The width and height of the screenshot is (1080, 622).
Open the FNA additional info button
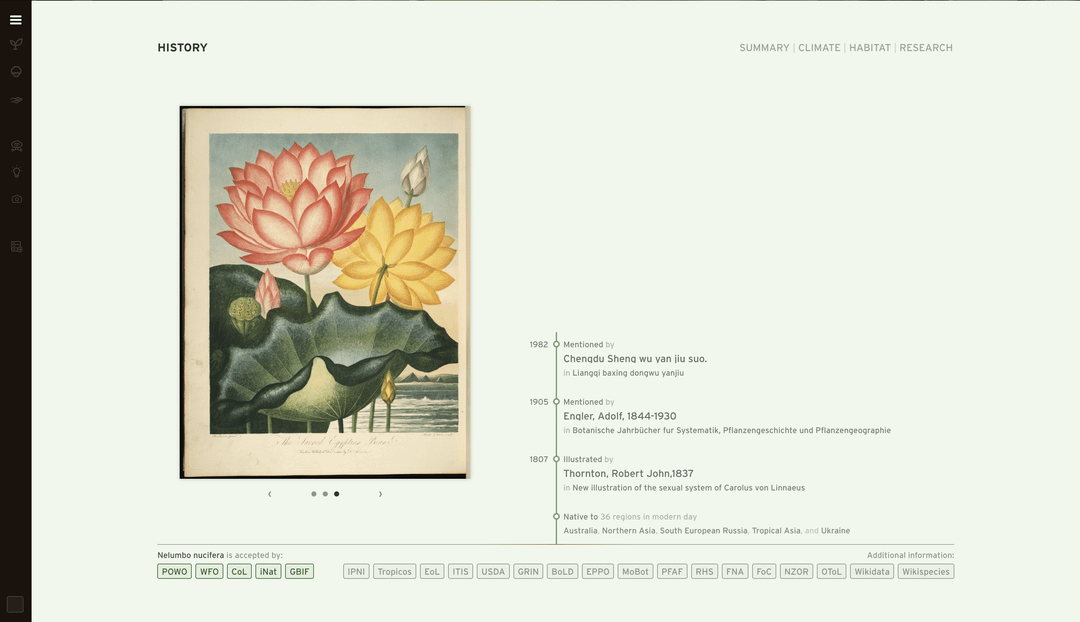(x=735, y=572)
